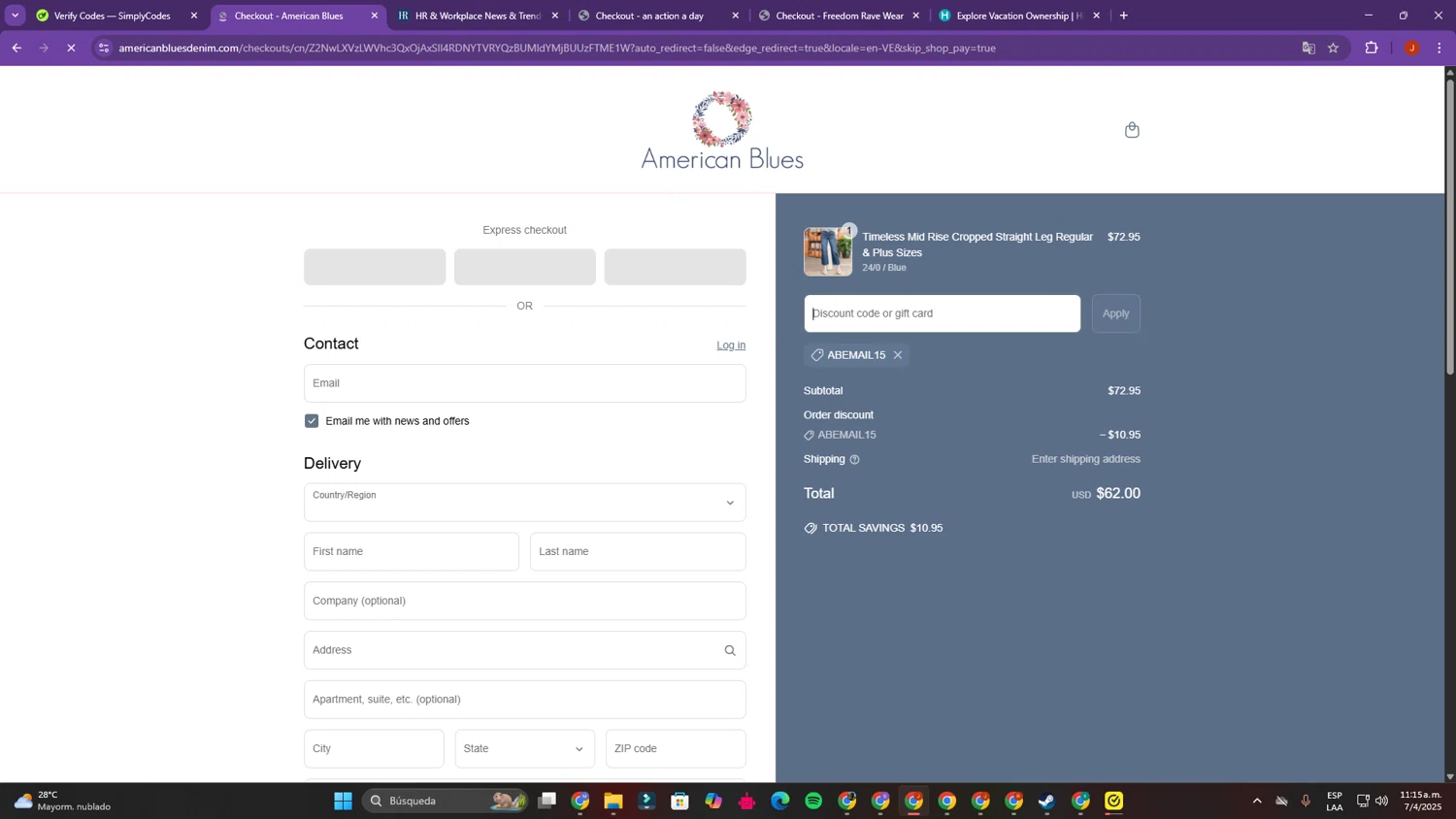
Task: Show hidden system tray icons
Action: tap(1257, 801)
